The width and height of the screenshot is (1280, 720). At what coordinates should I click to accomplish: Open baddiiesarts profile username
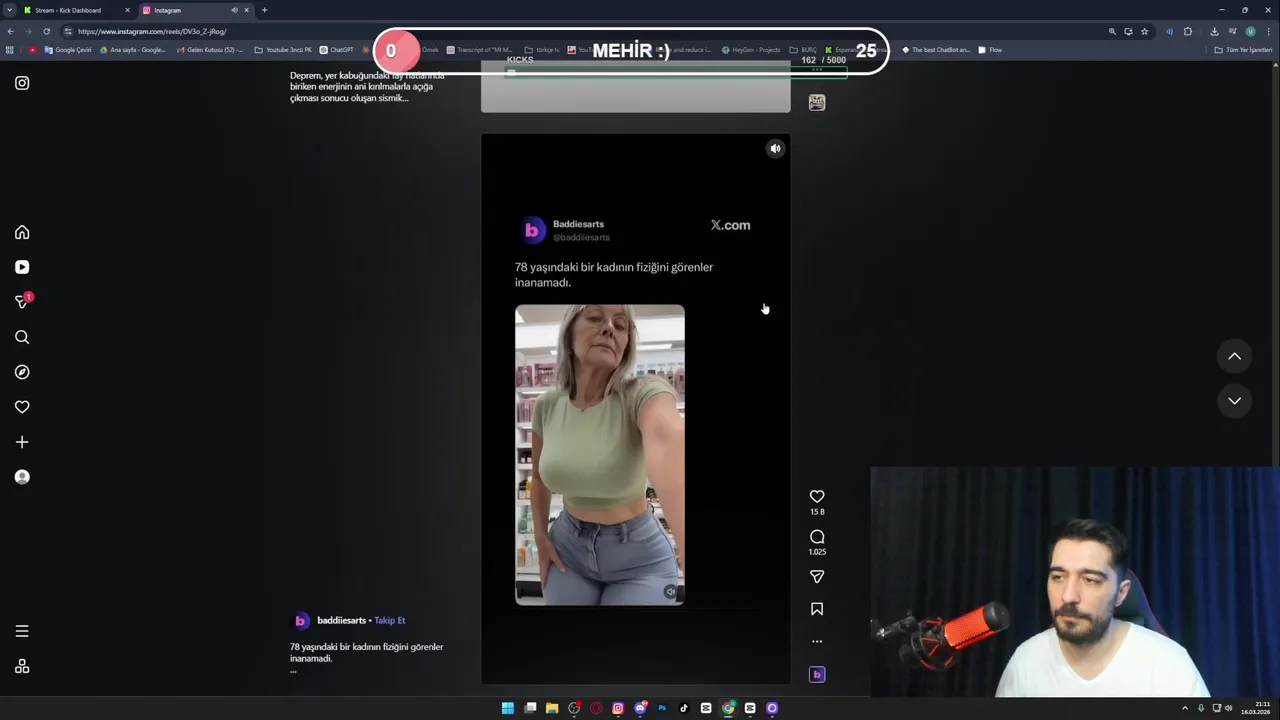coord(341,620)
